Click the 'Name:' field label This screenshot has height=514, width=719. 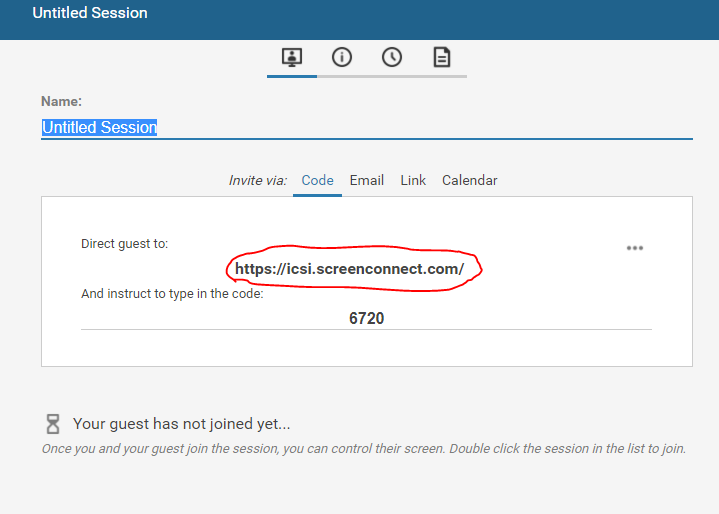click(61, 101)
